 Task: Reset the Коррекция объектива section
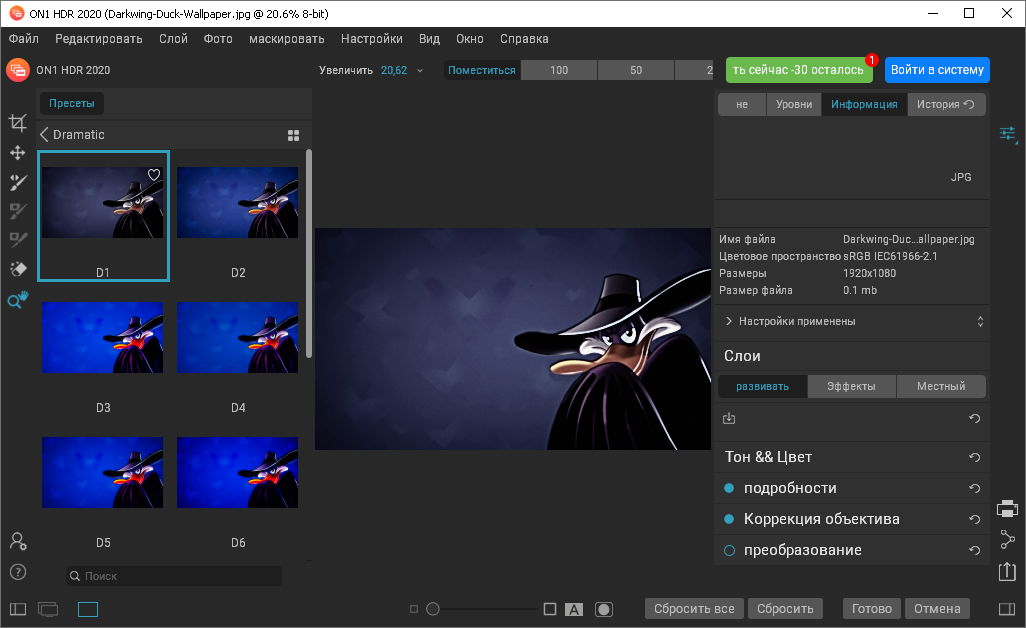coord(974,519)
